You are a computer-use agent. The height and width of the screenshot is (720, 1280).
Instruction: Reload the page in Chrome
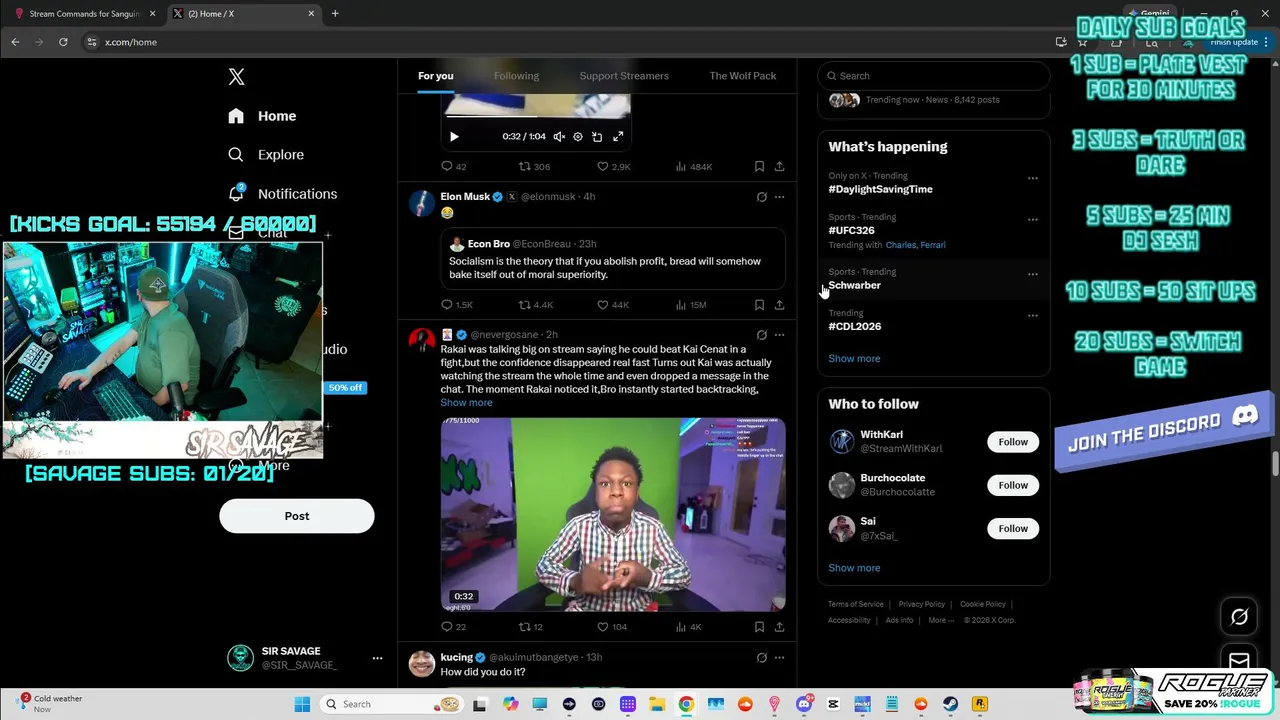[63, 42]
